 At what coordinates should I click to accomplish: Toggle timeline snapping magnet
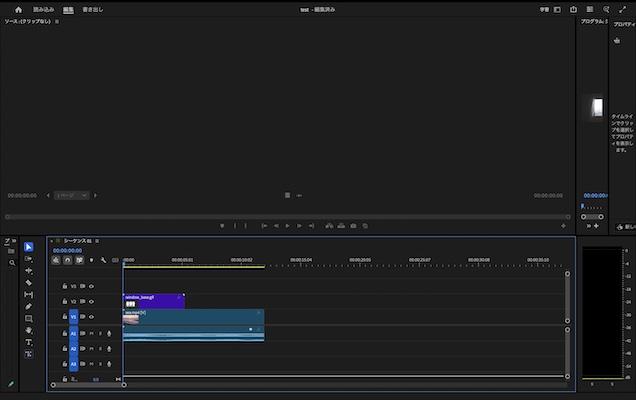tap(67, 260)
